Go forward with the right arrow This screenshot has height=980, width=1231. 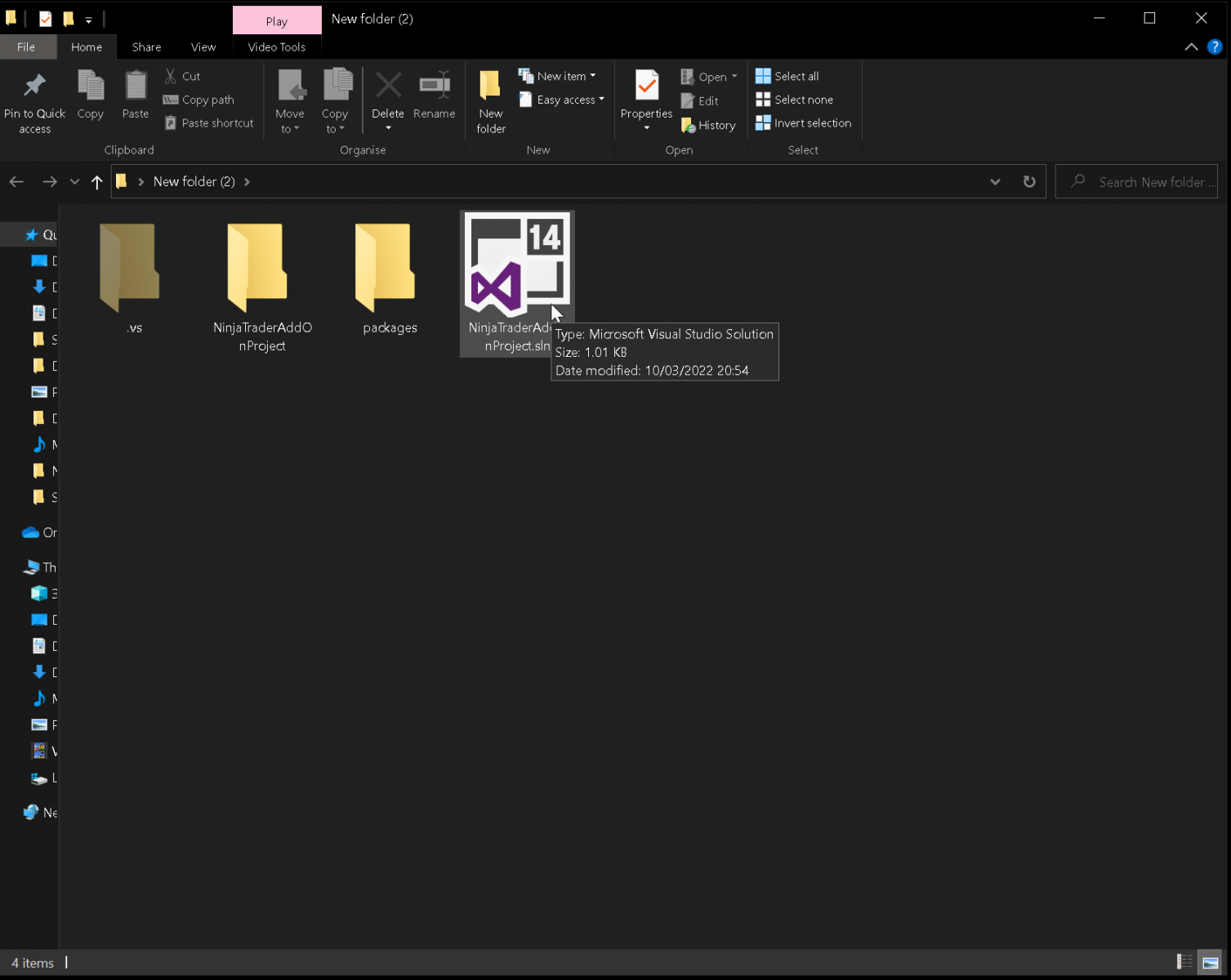50,181
